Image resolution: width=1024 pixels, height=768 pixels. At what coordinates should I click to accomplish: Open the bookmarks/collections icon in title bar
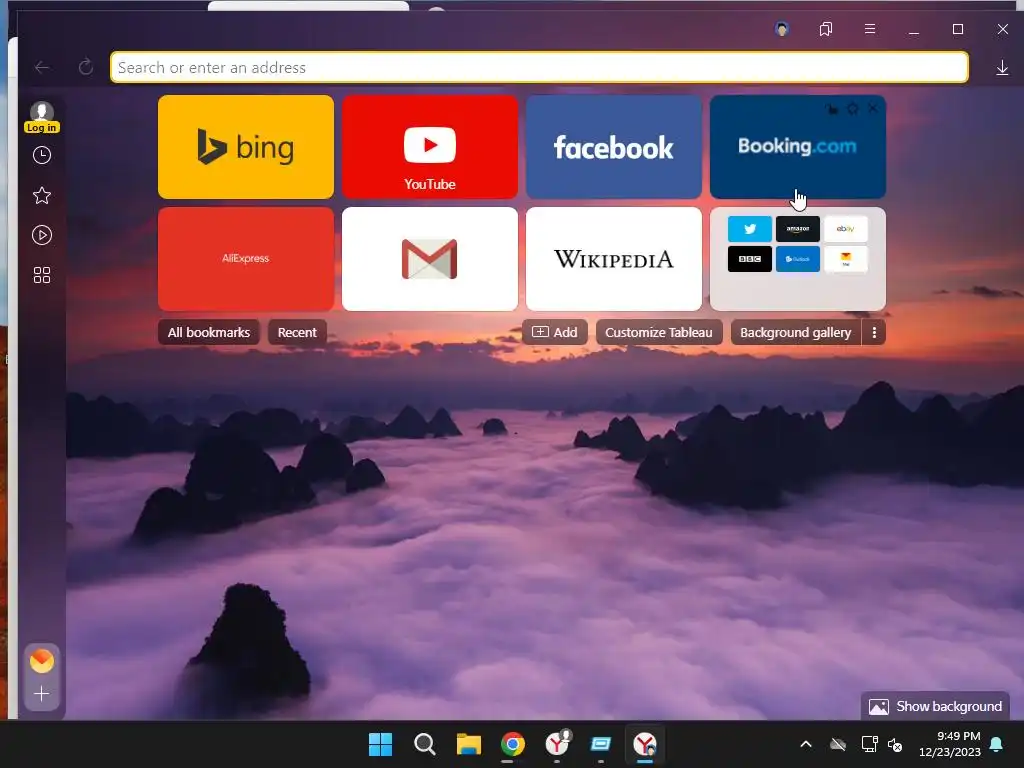[x=825, y=29]
